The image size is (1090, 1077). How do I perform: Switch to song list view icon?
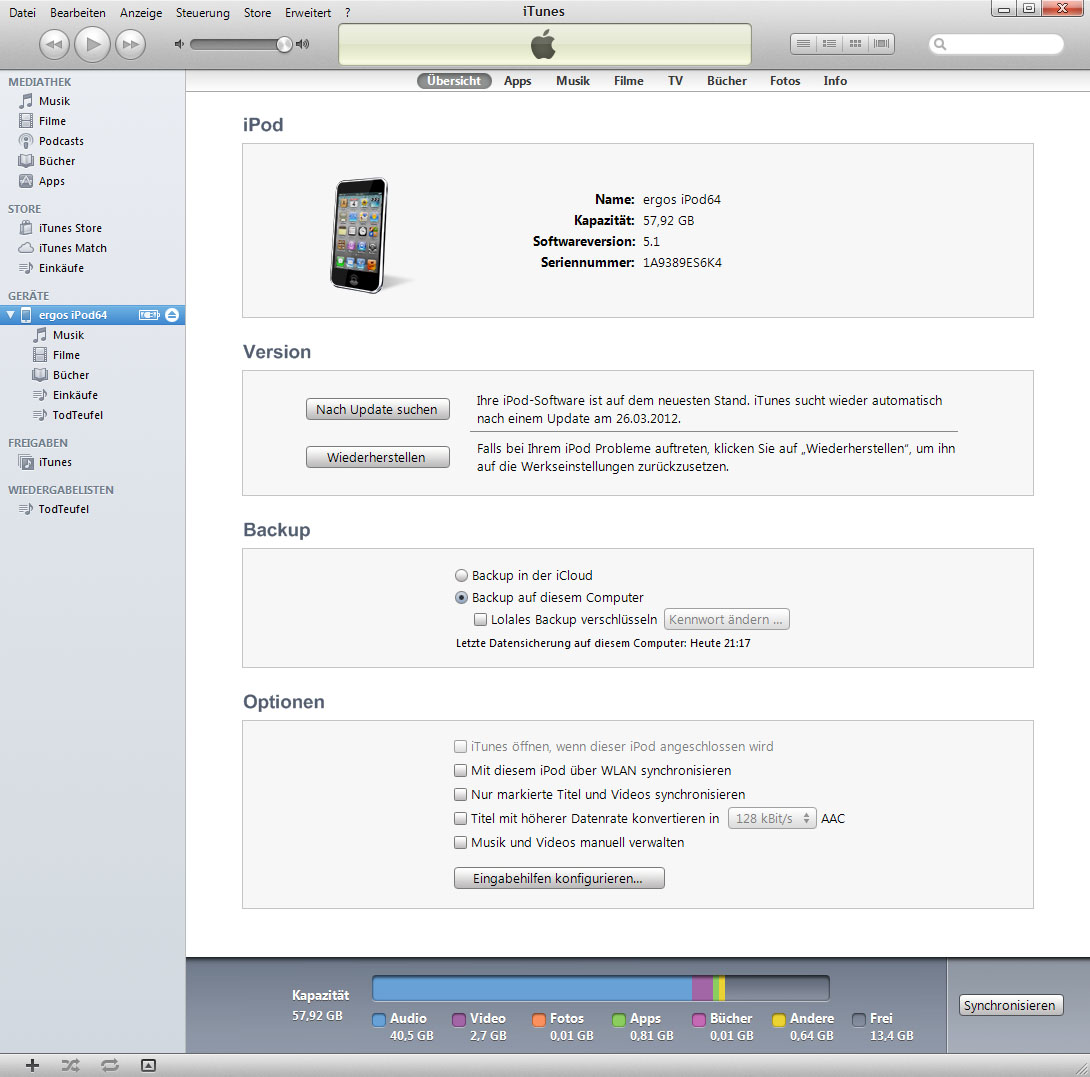pyautogui.click(x=803, y=44)
